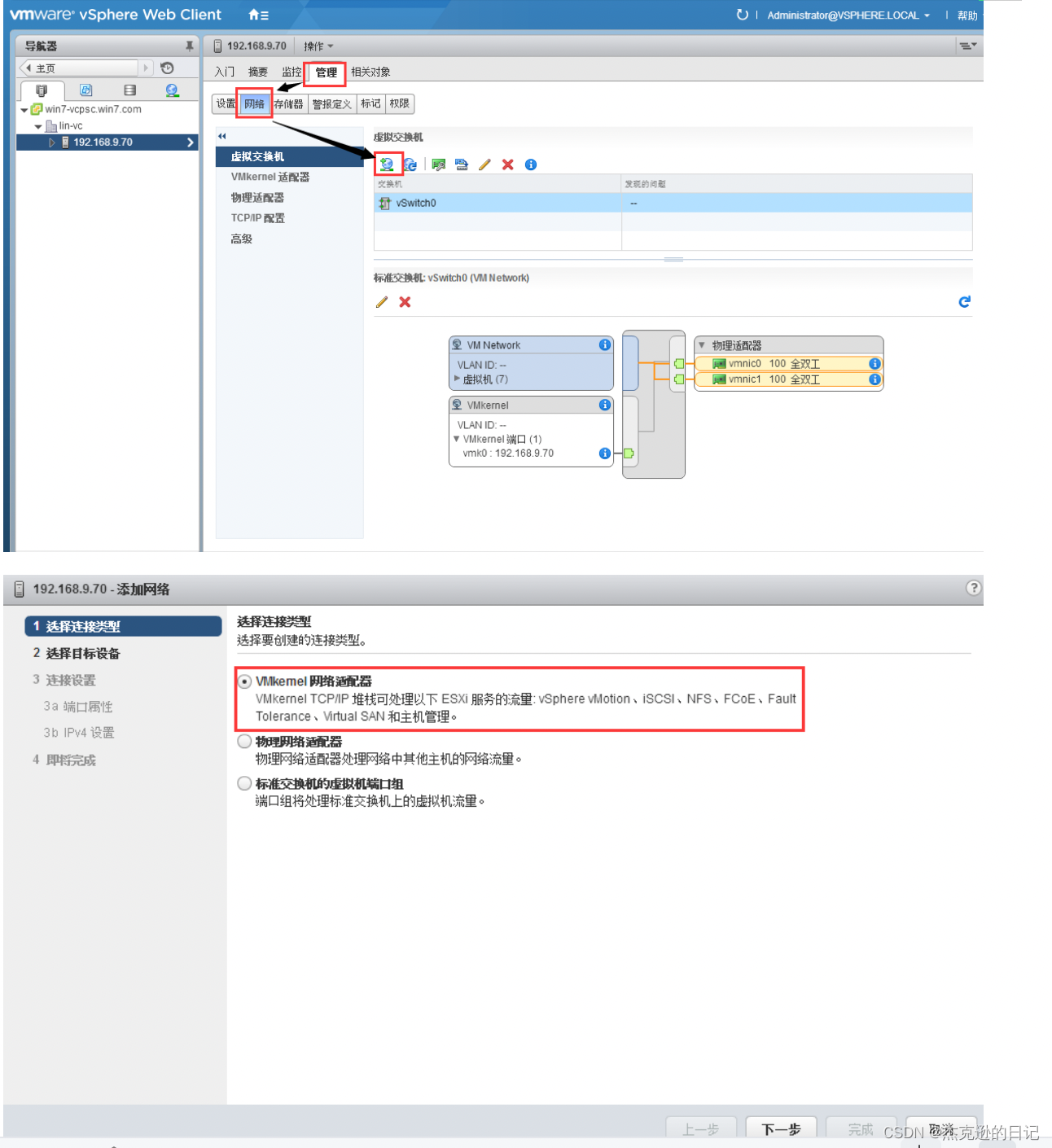Collapse 物理适配器 group in diagram
The width and height of the screenshot is (1052, 1148).
click(x=702, y=345)
